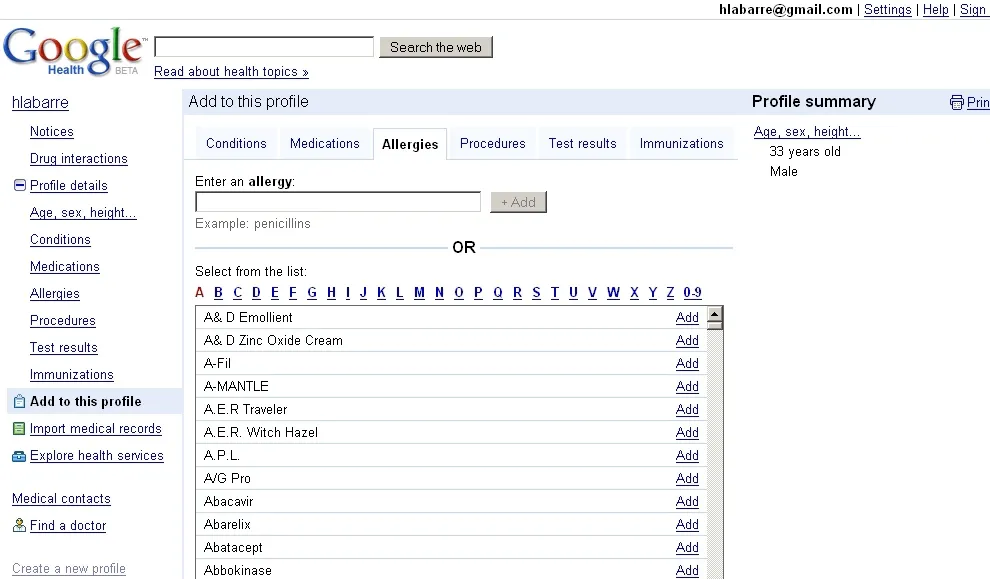Add A-Fil to allergies
Screen dimensions: 990x579
(687, 364)
